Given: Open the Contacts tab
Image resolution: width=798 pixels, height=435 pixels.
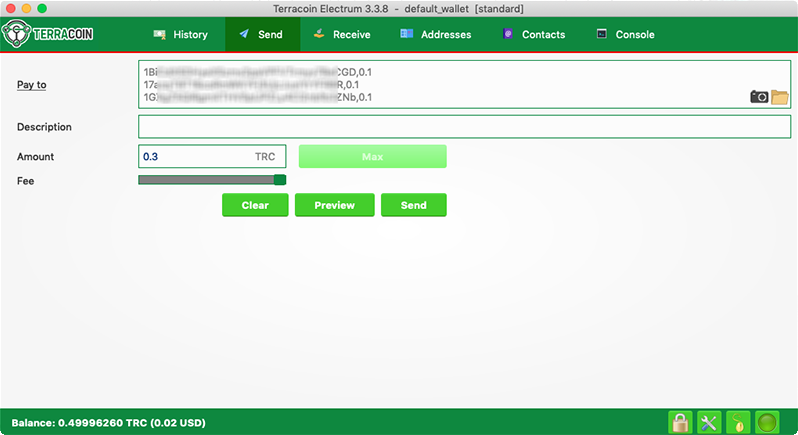Looking at the screenshot, I should click(534, 35).
